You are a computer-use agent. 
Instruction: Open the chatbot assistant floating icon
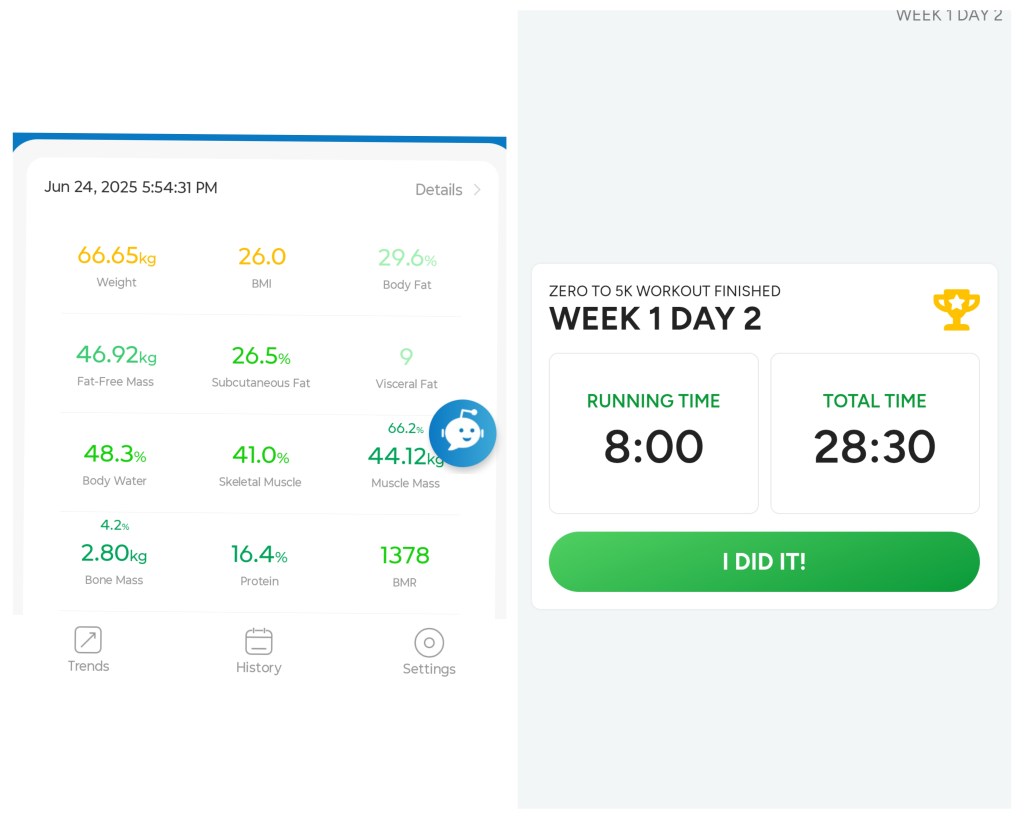(x=462, y=433)
